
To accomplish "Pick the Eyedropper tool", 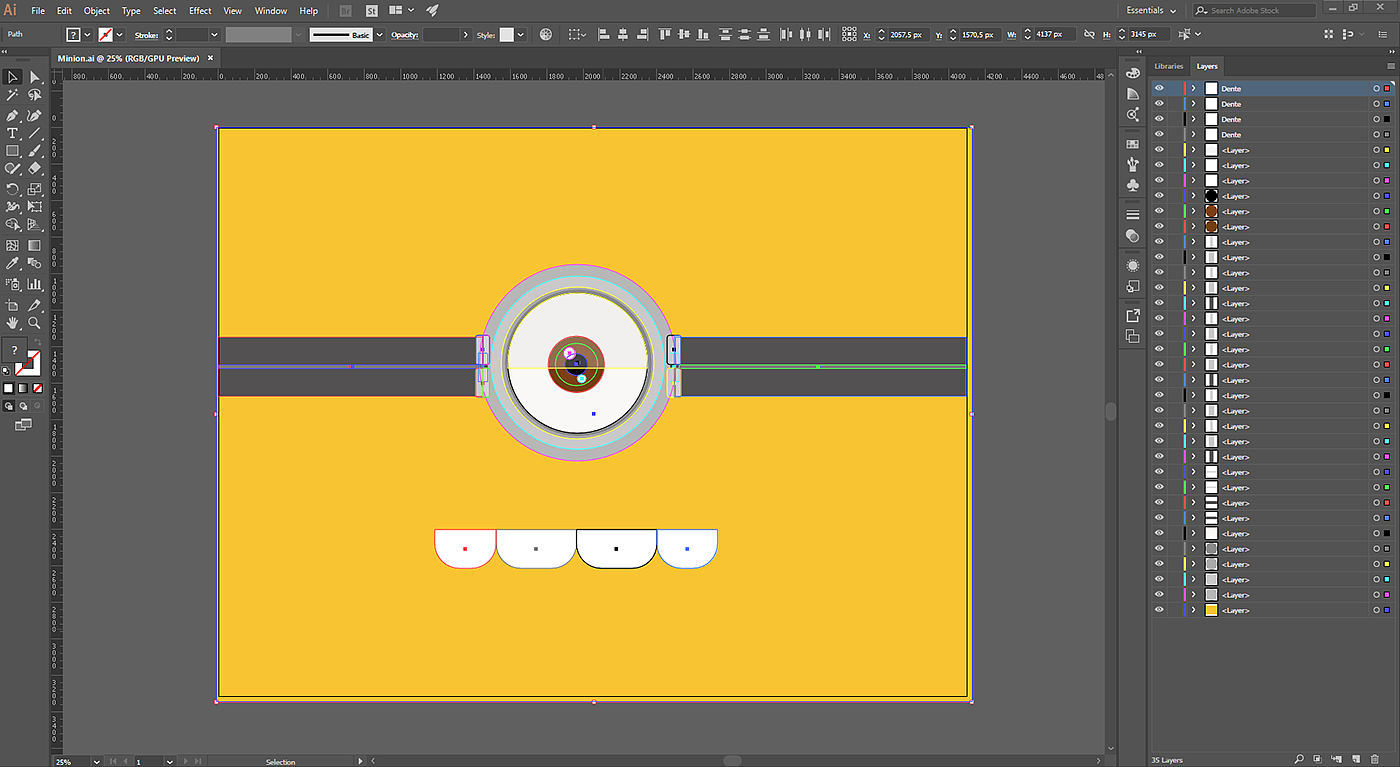I will click(12, 264).
